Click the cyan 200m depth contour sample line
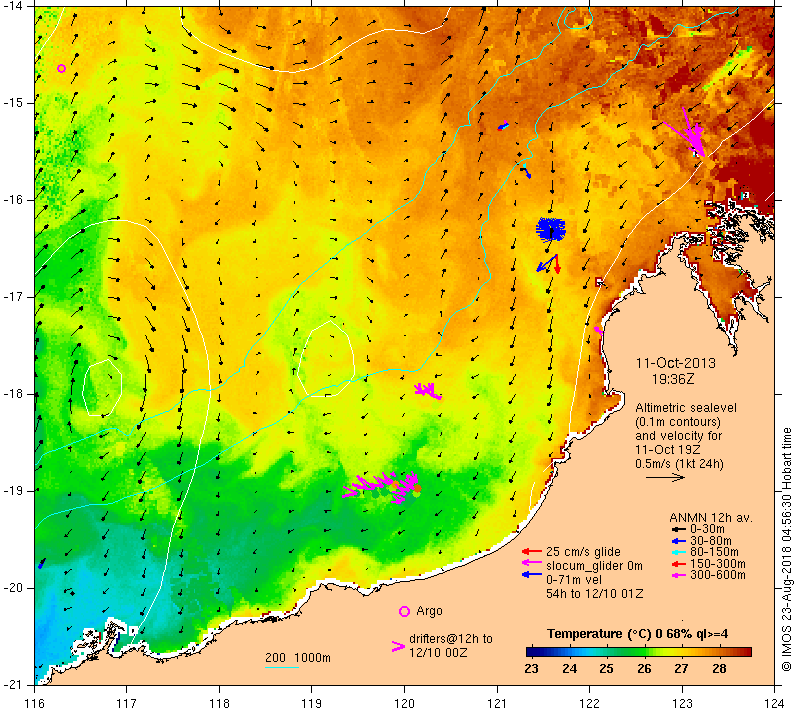The height and width of the screenshot is (710, 800). [x=282, y=667]
